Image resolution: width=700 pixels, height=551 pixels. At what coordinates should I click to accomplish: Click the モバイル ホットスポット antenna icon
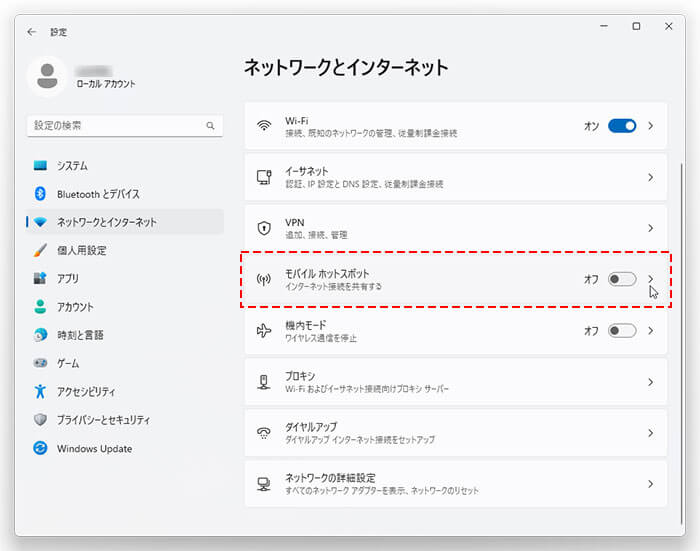tap(264, 280)
